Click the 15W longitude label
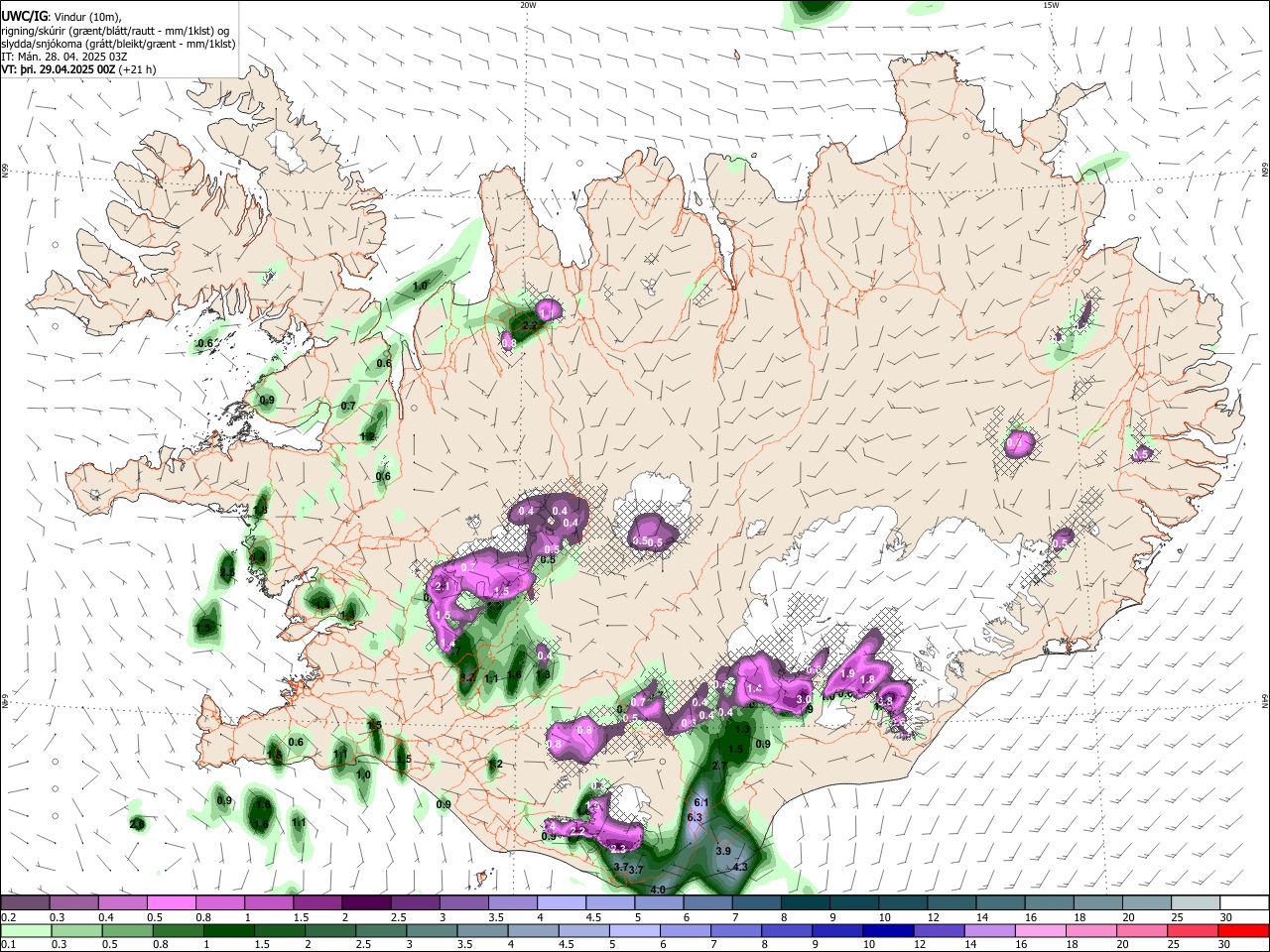 [1051, 5]
